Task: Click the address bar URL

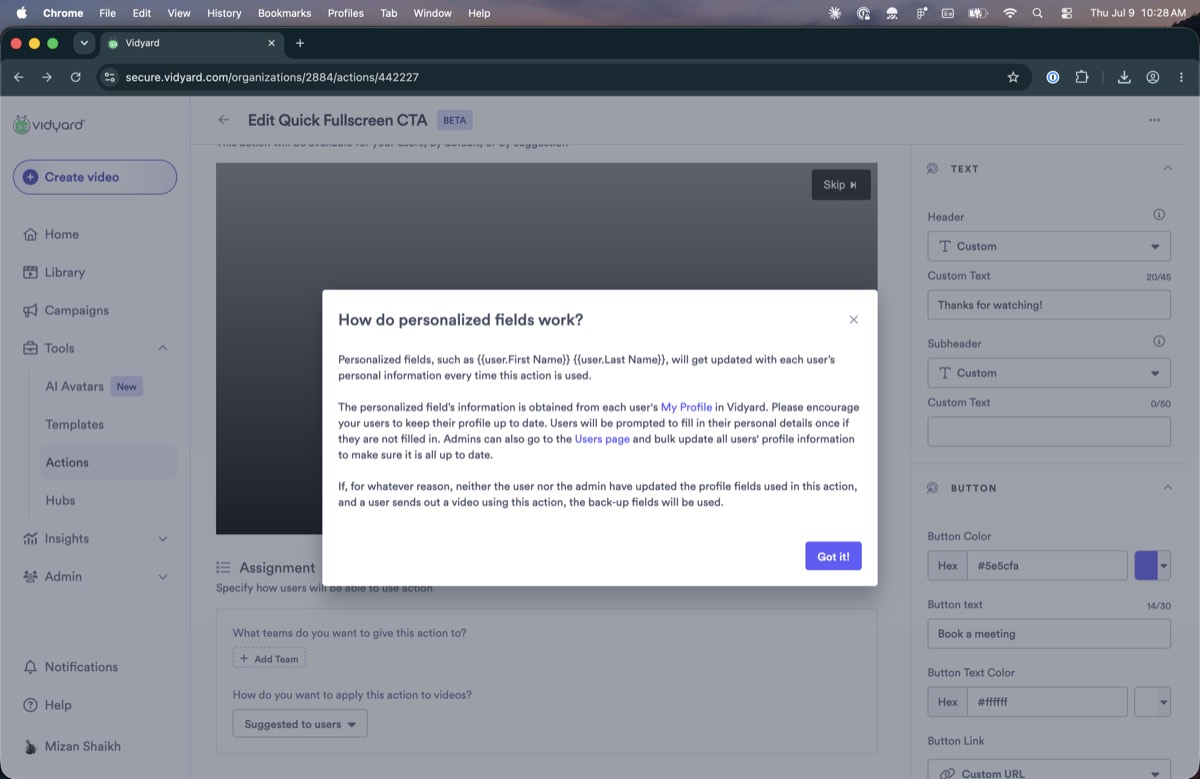Action: click(x=272, y=77)
